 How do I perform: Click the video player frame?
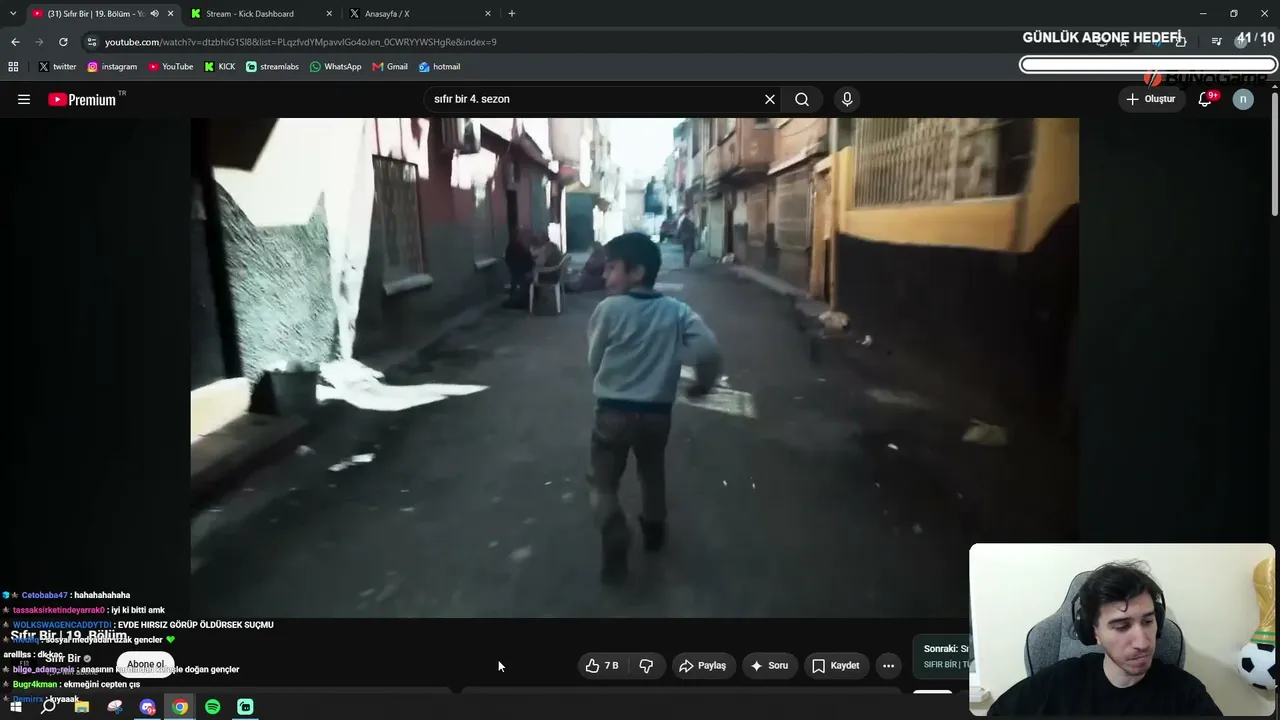[635, 367]
